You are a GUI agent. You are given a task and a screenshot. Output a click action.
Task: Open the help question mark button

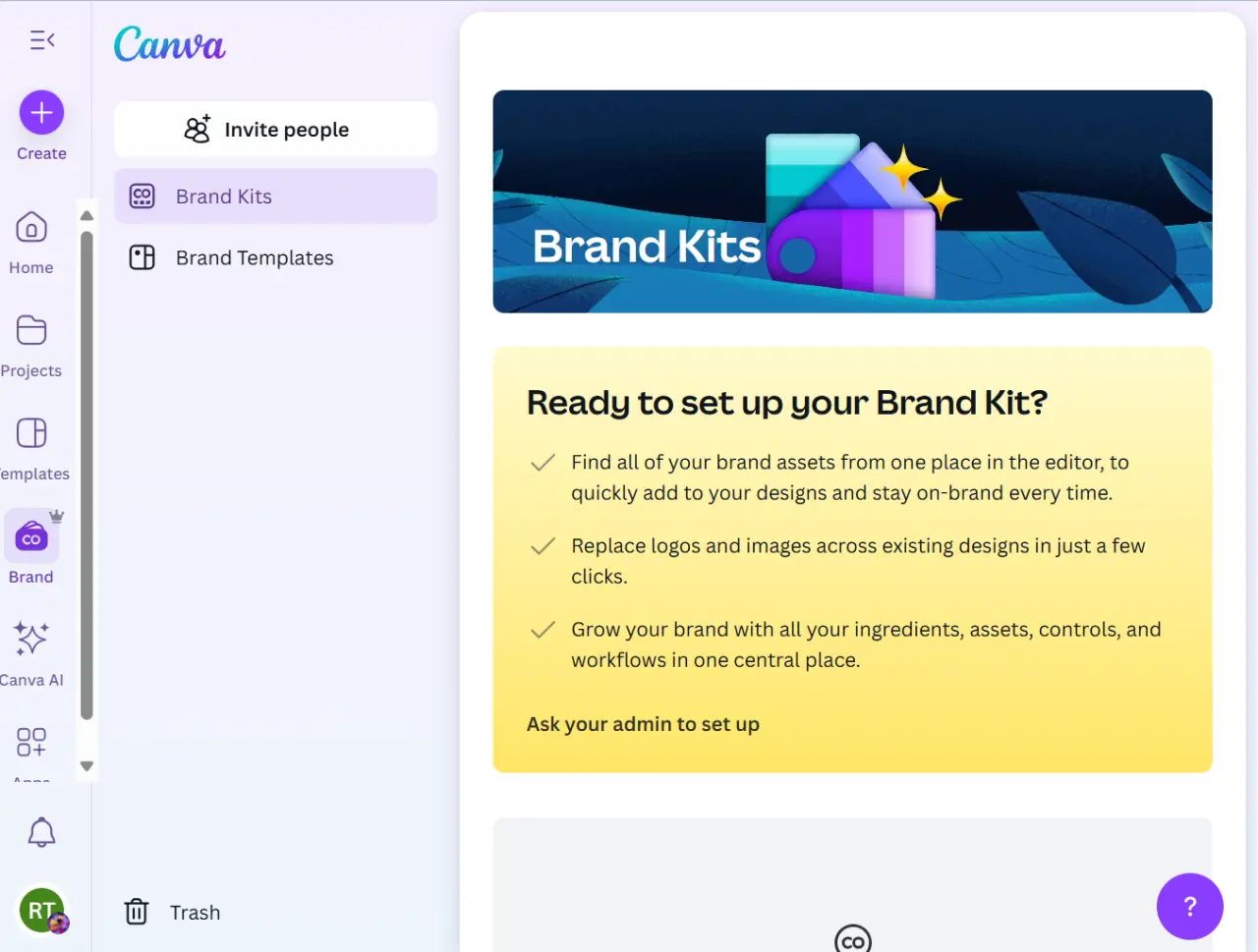coord(1189,906)
